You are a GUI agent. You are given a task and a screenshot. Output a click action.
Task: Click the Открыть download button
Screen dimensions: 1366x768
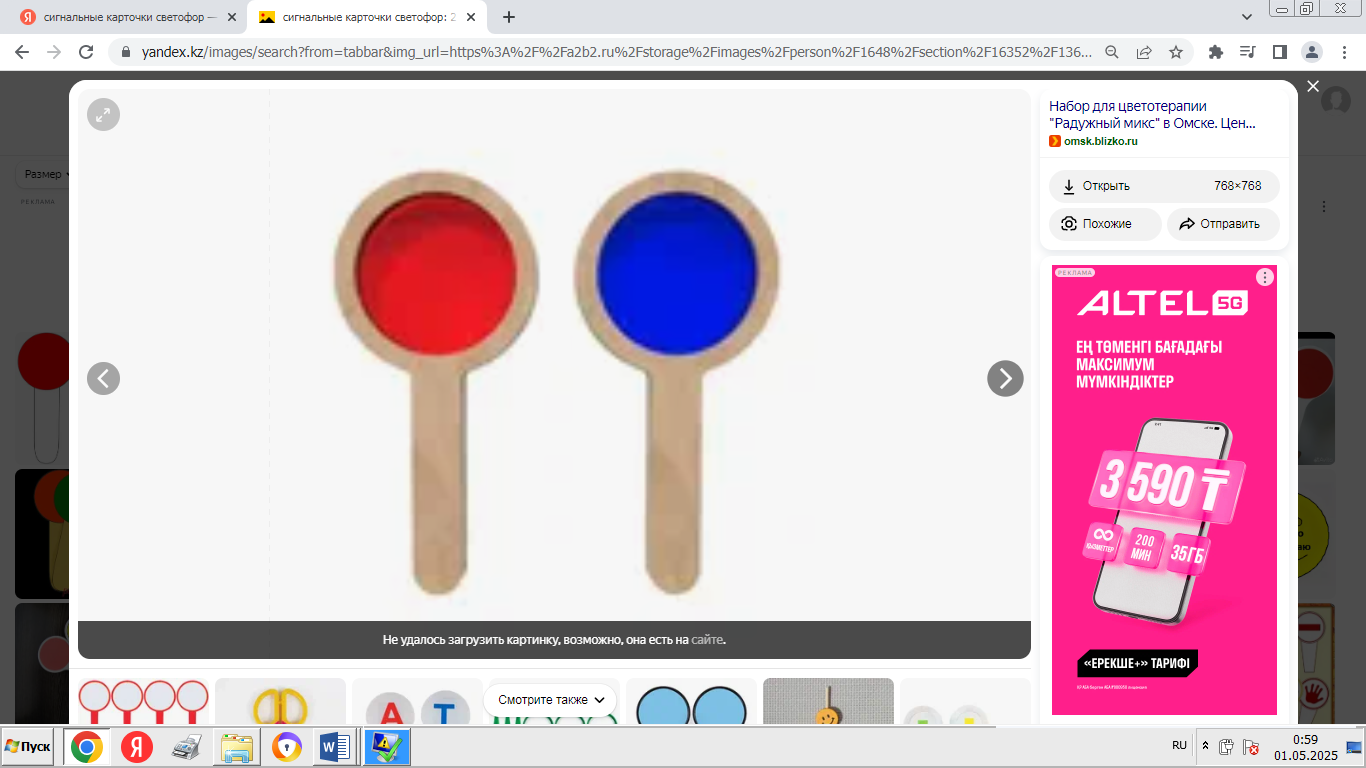pyautogui.click(x=1164, y=186)
